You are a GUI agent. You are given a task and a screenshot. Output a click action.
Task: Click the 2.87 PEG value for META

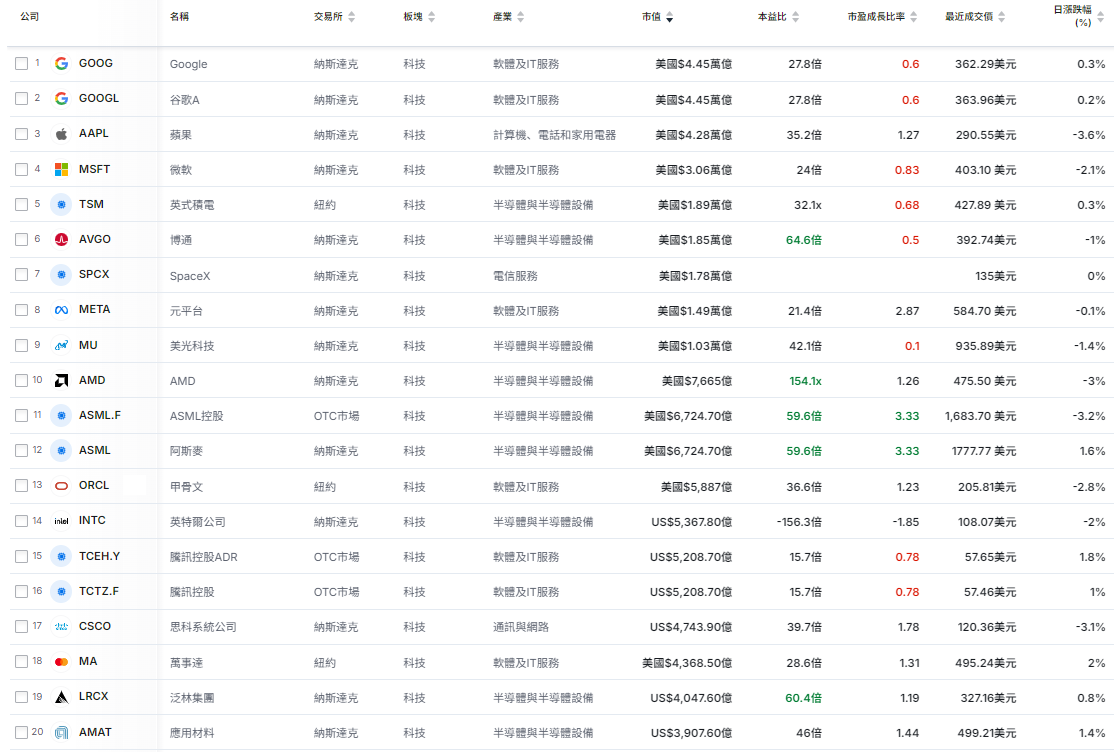click(907, 311)
